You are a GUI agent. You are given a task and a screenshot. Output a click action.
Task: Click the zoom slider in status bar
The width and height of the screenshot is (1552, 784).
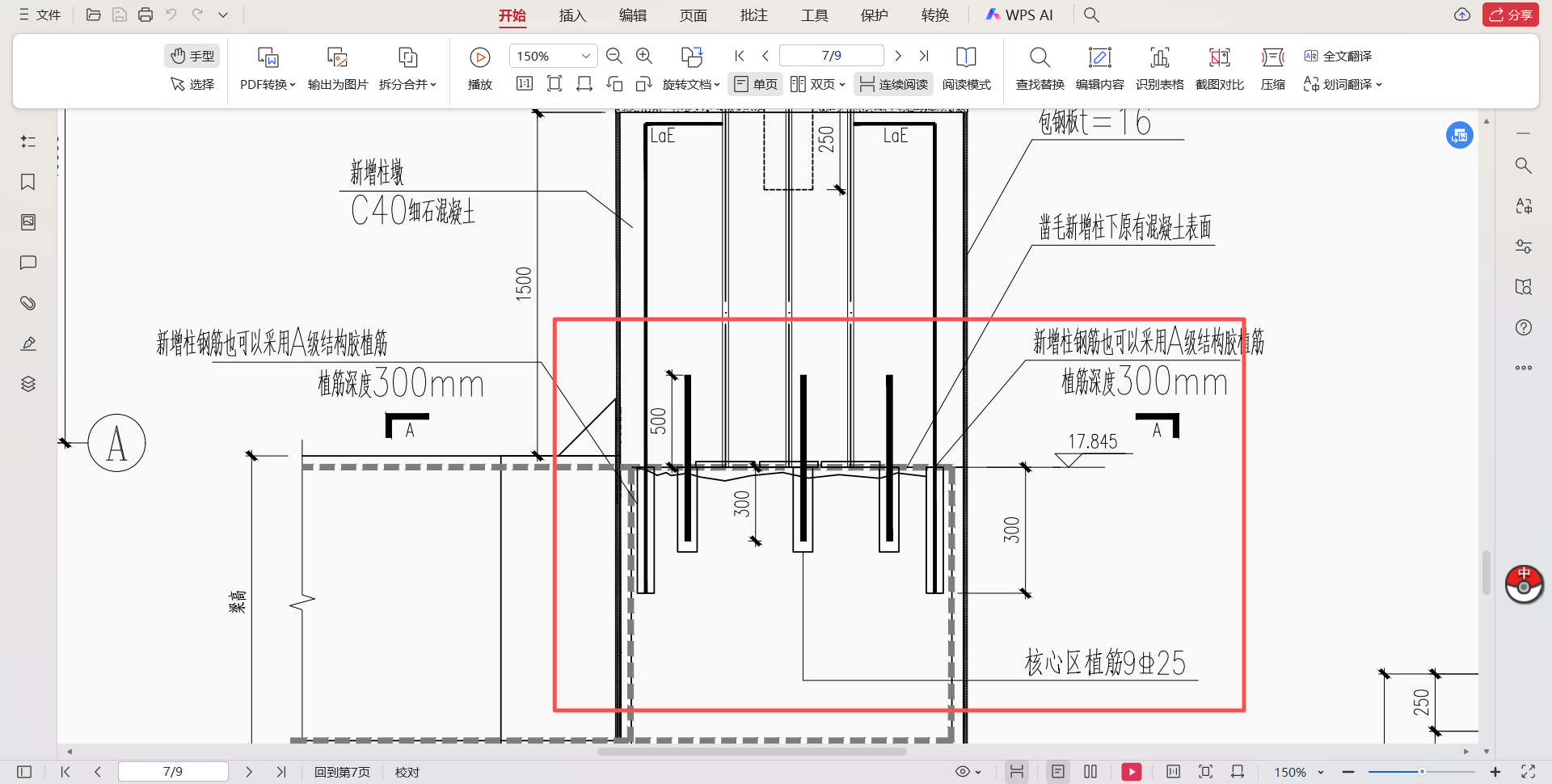tap(1421, 772)
